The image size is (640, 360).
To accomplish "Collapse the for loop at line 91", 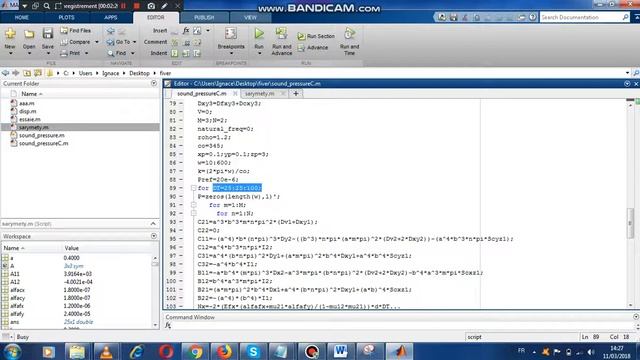I will (x=193, y=205).
